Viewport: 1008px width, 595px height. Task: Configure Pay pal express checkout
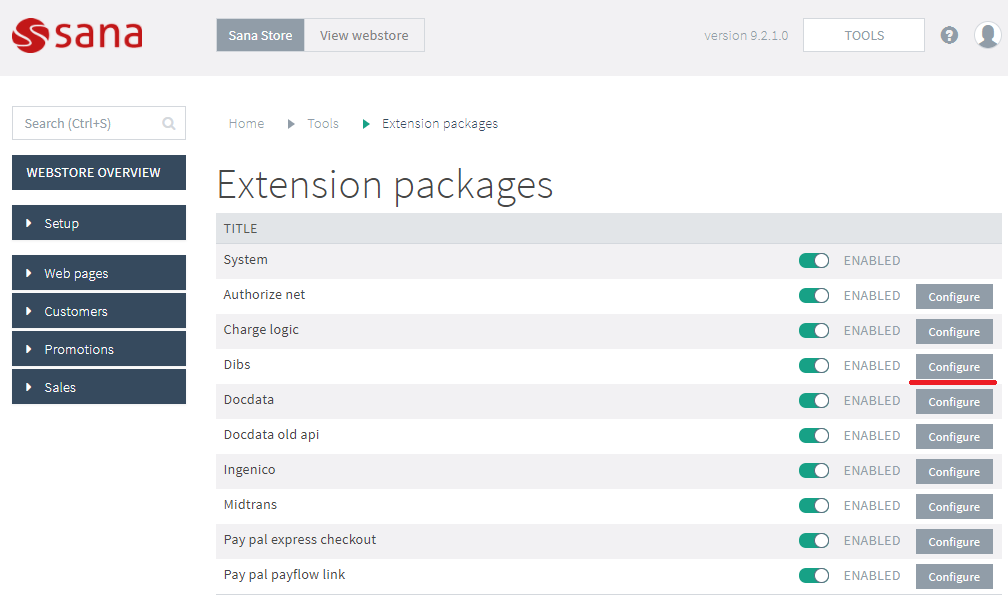point(954,542)
